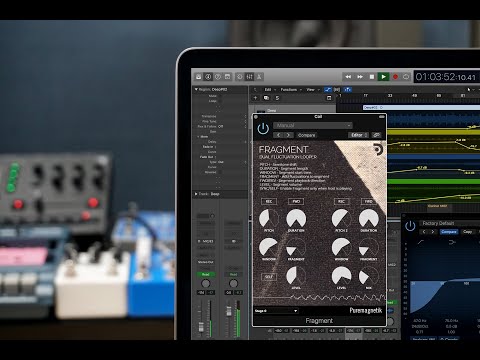Open the Toolbar icon next to Quick Help
This screenshot has width=480, height=360.
pos(227,77)
